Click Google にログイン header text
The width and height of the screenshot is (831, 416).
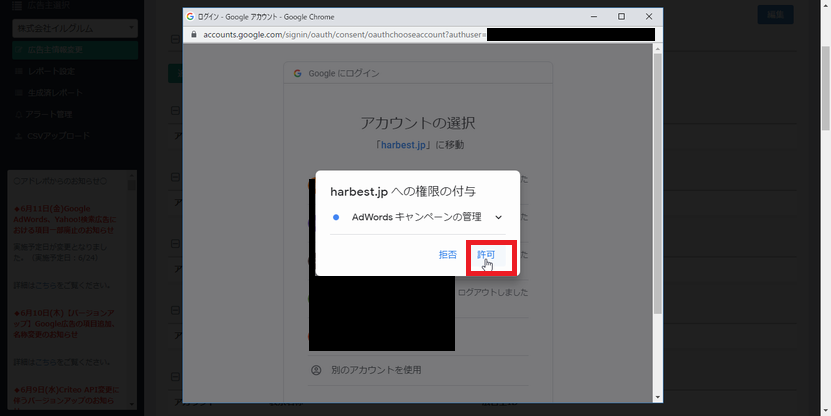(344, 73)
